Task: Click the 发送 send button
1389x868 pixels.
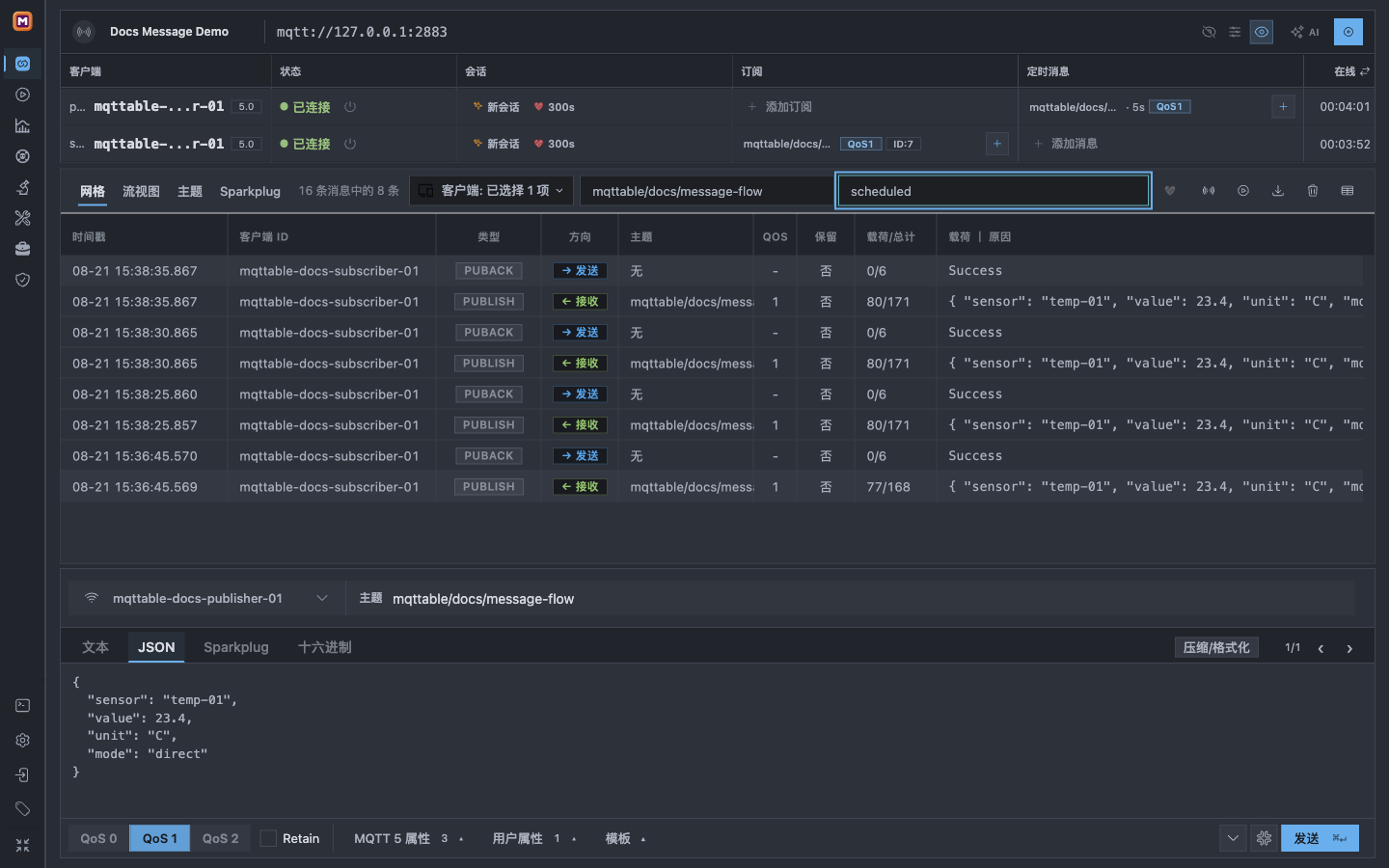Action: click(1320, 838)
